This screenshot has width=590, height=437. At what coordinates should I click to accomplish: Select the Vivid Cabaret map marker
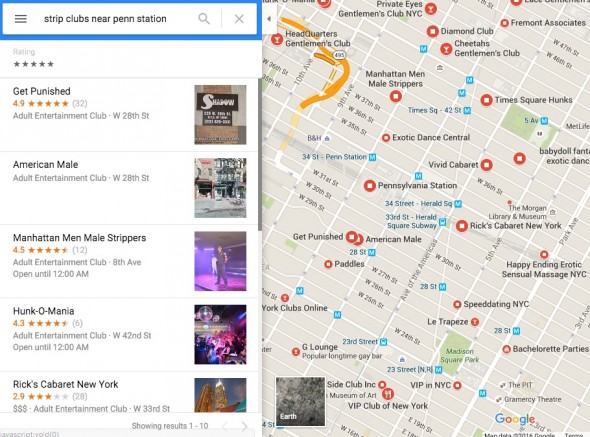[487, 165]
